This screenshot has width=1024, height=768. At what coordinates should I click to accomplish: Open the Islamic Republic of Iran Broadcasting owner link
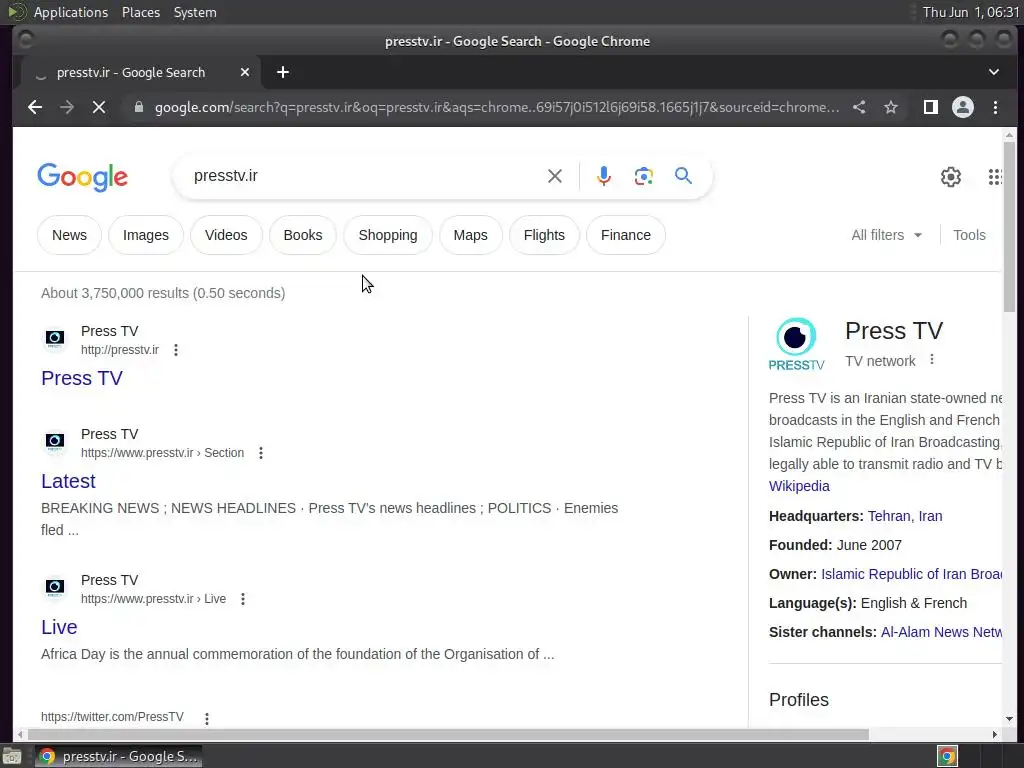coord(911,574)
